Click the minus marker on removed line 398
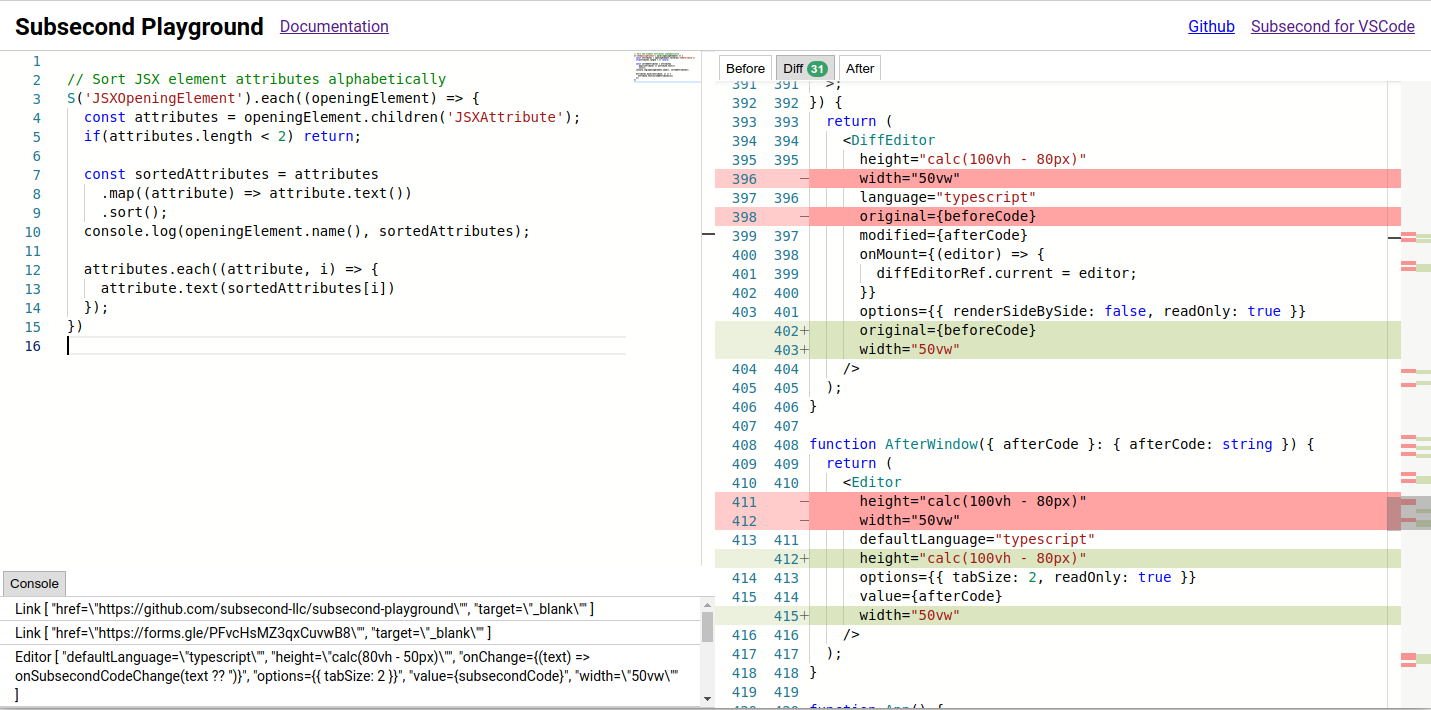This screenshot has height=710, width=1431. pyautogui.click(x=803, y=217)
